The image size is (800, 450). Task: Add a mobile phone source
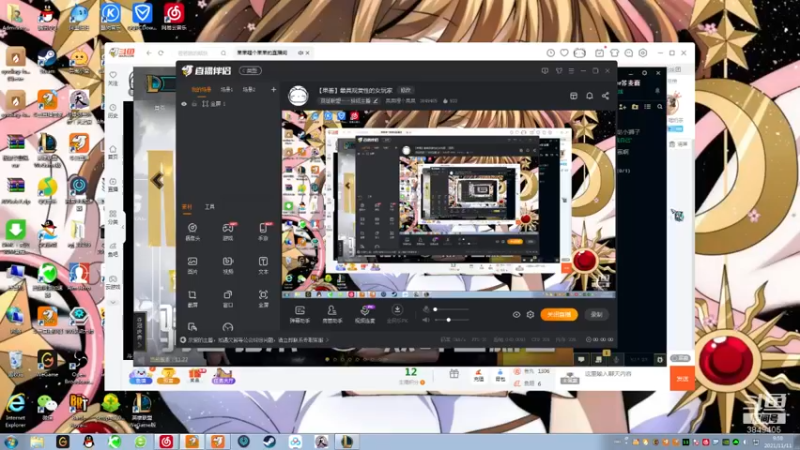263,231
